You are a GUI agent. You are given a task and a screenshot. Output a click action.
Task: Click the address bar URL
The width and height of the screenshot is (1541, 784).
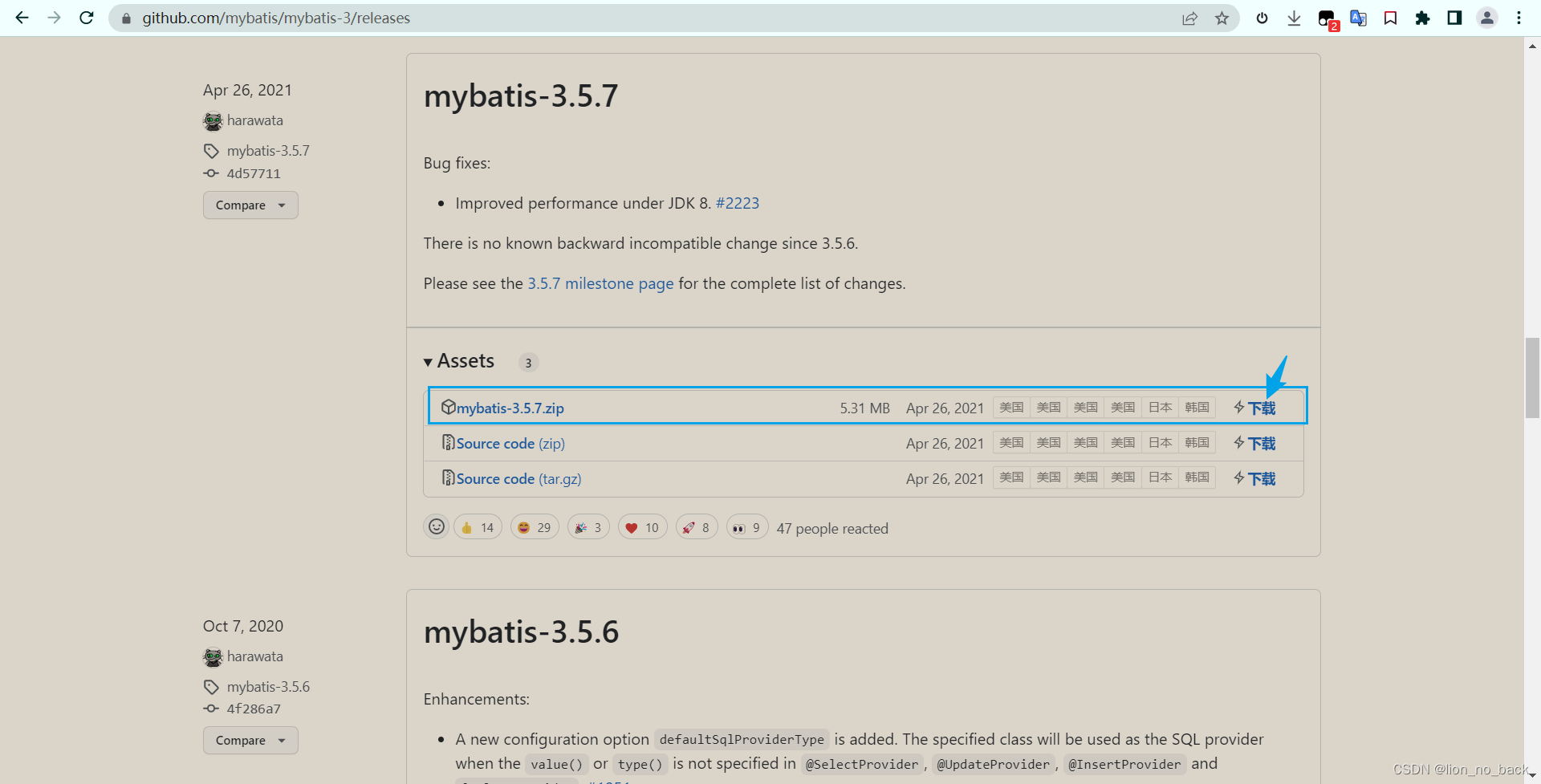tap(276, 18)
